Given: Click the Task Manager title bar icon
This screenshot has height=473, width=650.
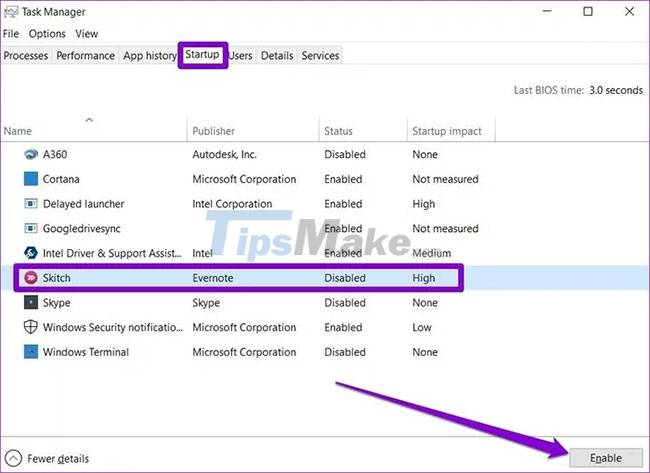Looking at the screenshot, I should tap(11, 12).
